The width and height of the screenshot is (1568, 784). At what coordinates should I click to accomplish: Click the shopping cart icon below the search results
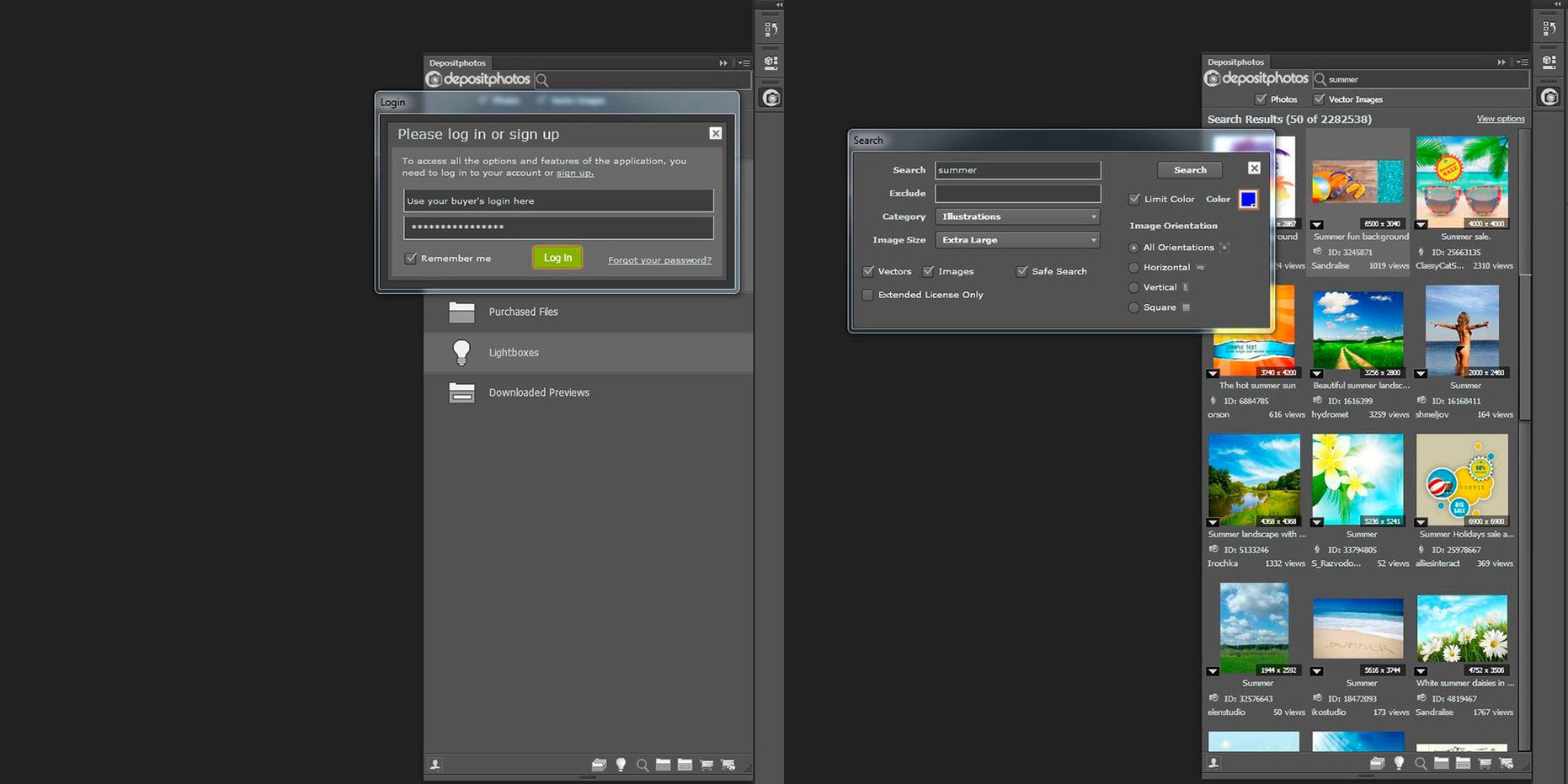[x=1485, y=763]
